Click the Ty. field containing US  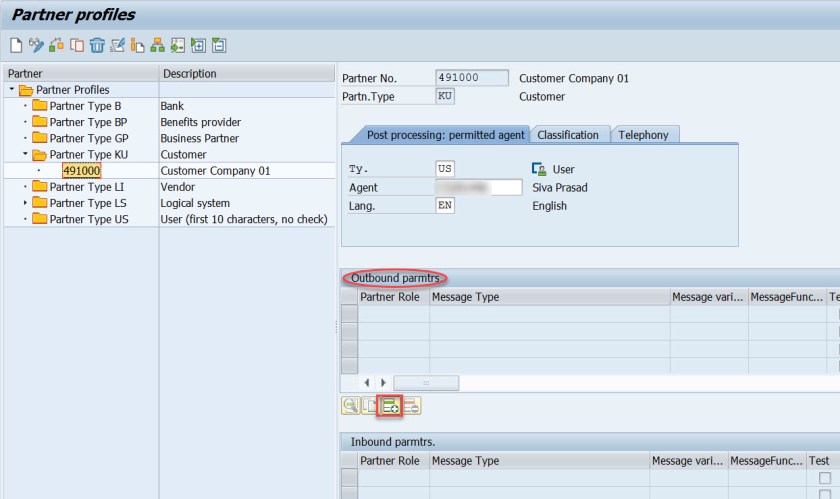click(445, 169)
